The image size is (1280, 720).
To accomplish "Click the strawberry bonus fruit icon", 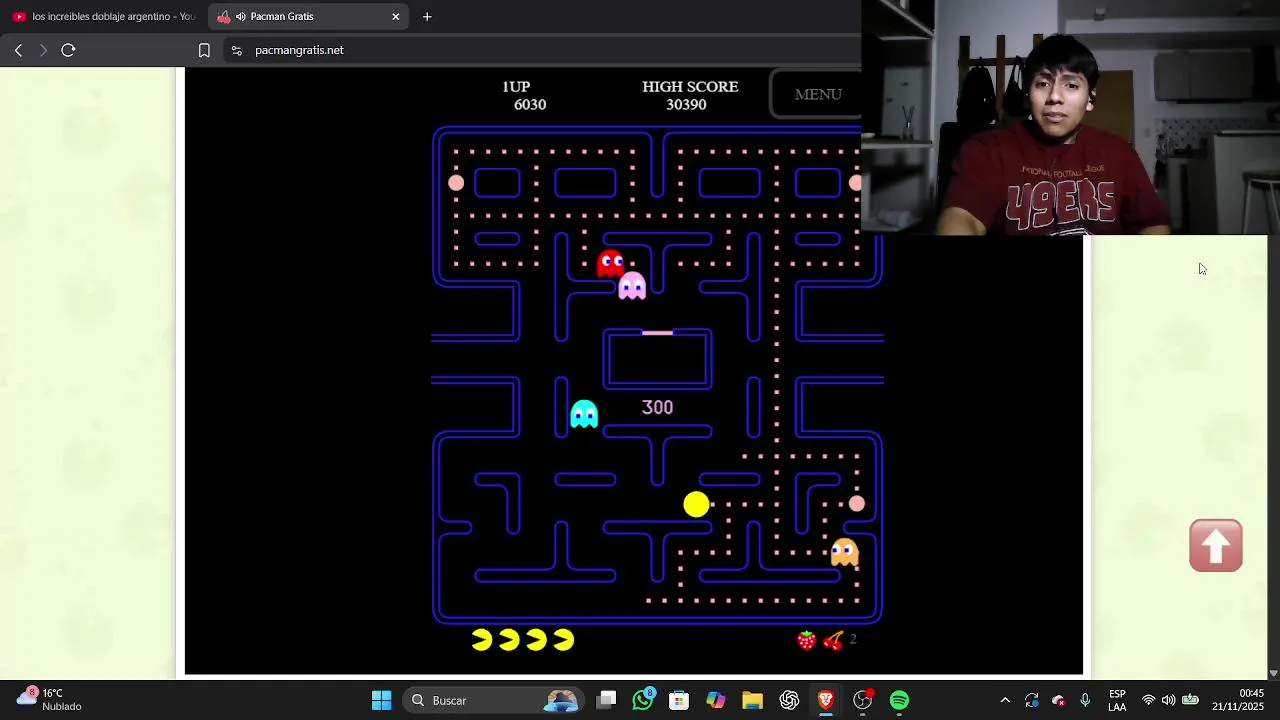I will (x=807, y=640).
